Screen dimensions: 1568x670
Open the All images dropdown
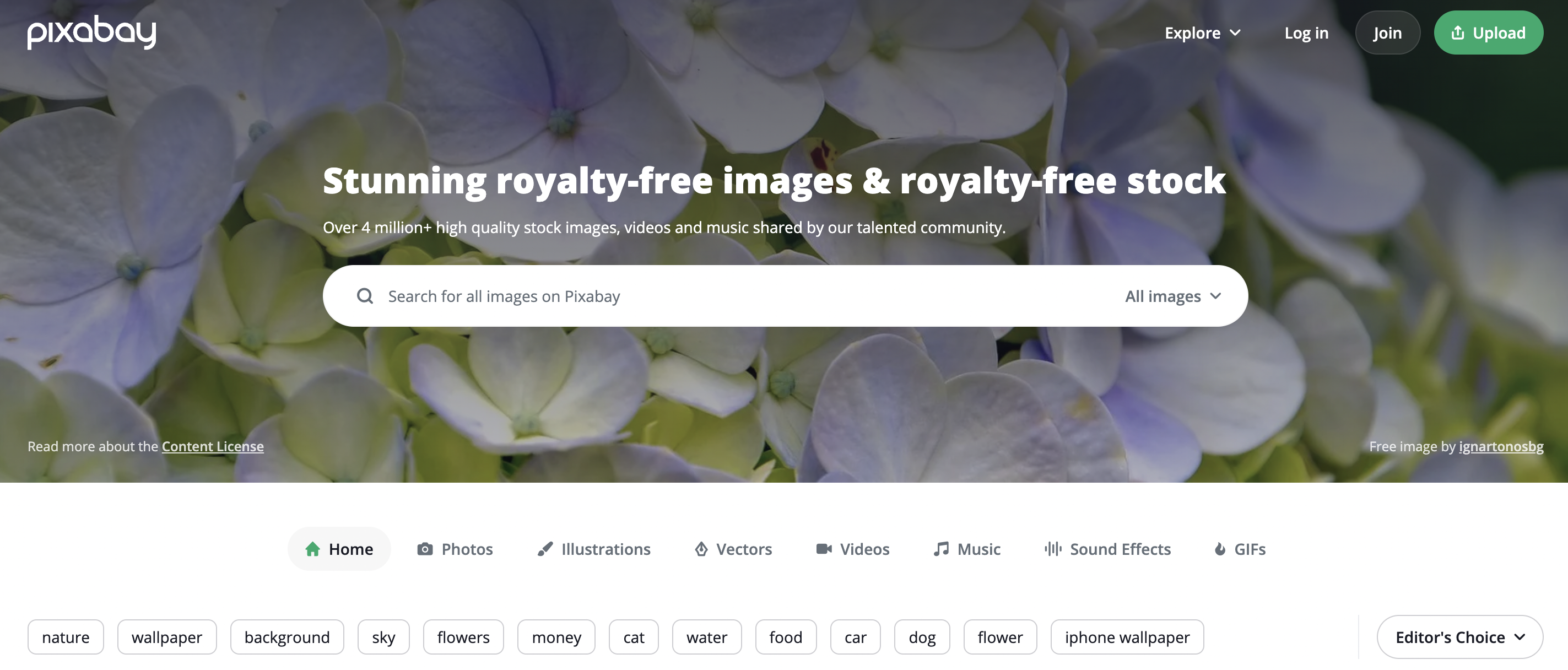tap(1173, 296)
